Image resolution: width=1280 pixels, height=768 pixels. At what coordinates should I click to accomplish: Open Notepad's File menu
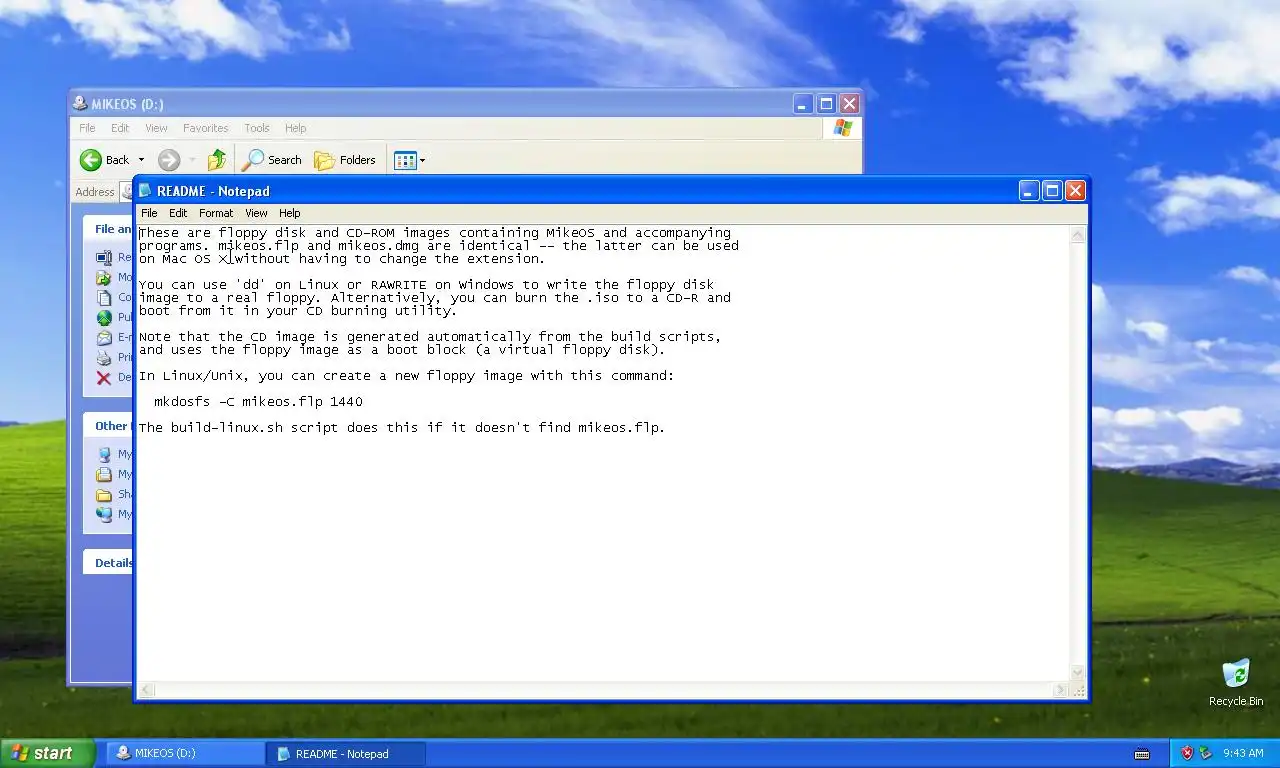(149, 213)
